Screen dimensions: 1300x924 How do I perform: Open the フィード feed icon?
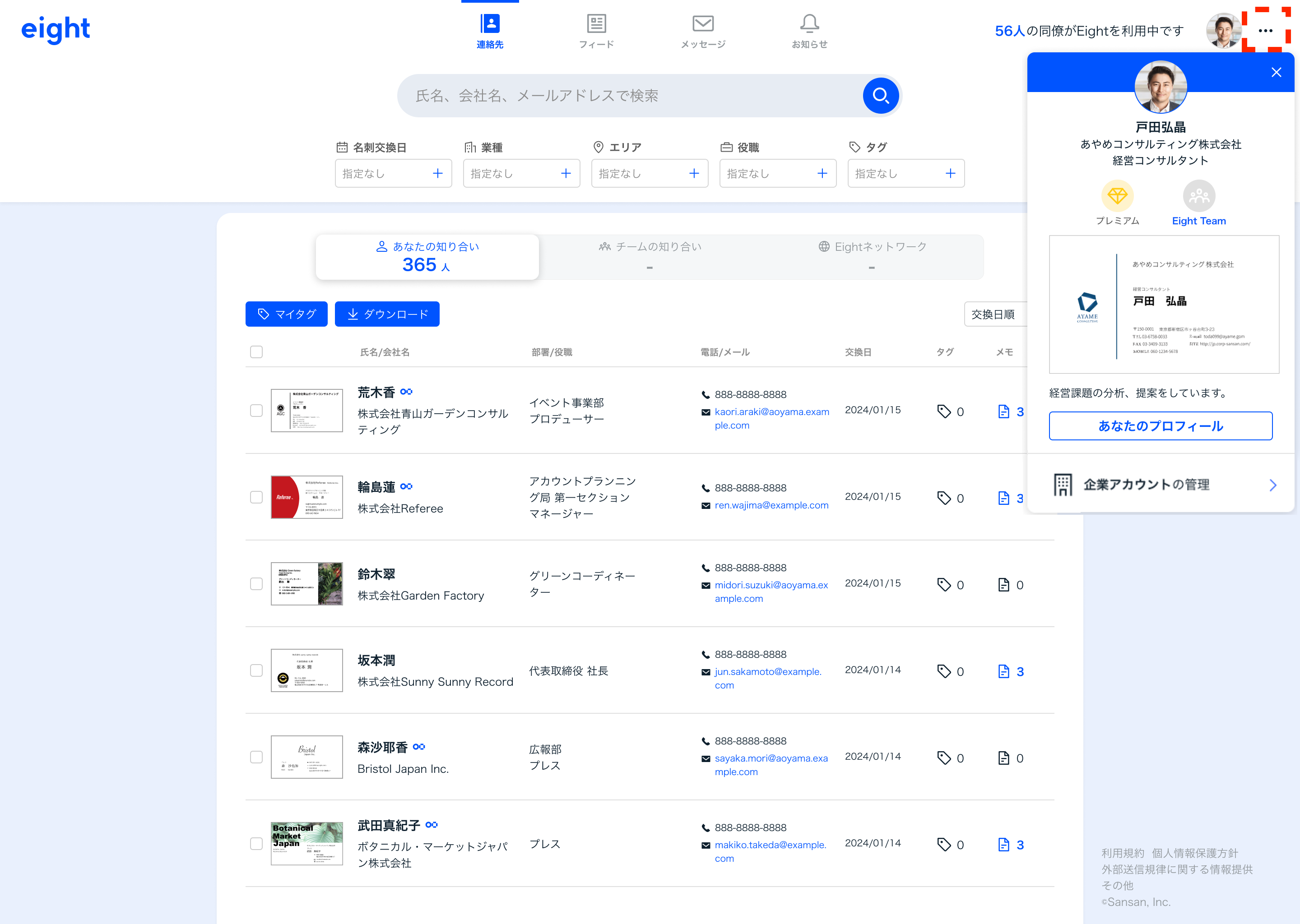(x=596, y=24)
